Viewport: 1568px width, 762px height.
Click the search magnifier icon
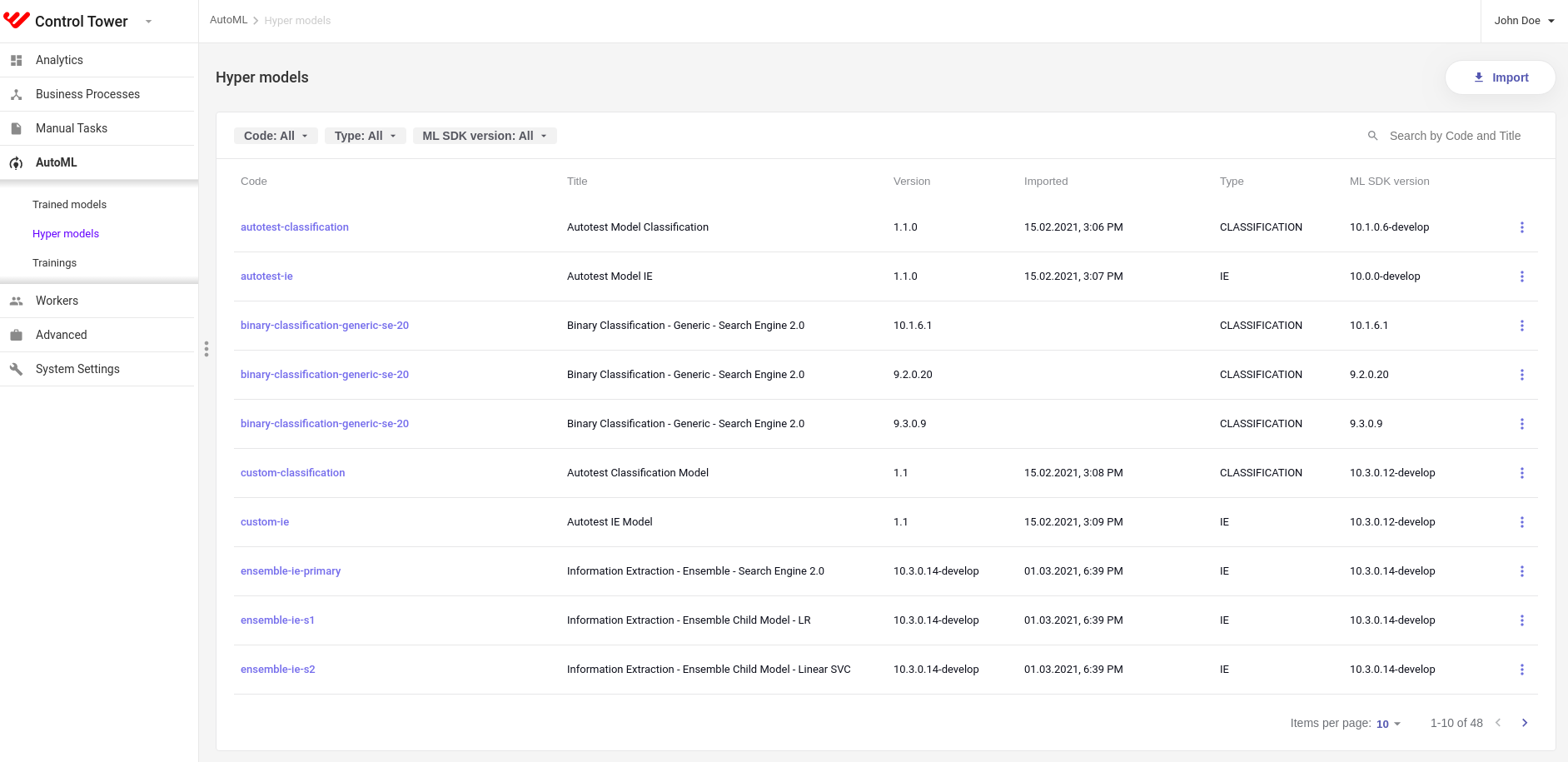pyautogui.click(x=1372, y=136)
